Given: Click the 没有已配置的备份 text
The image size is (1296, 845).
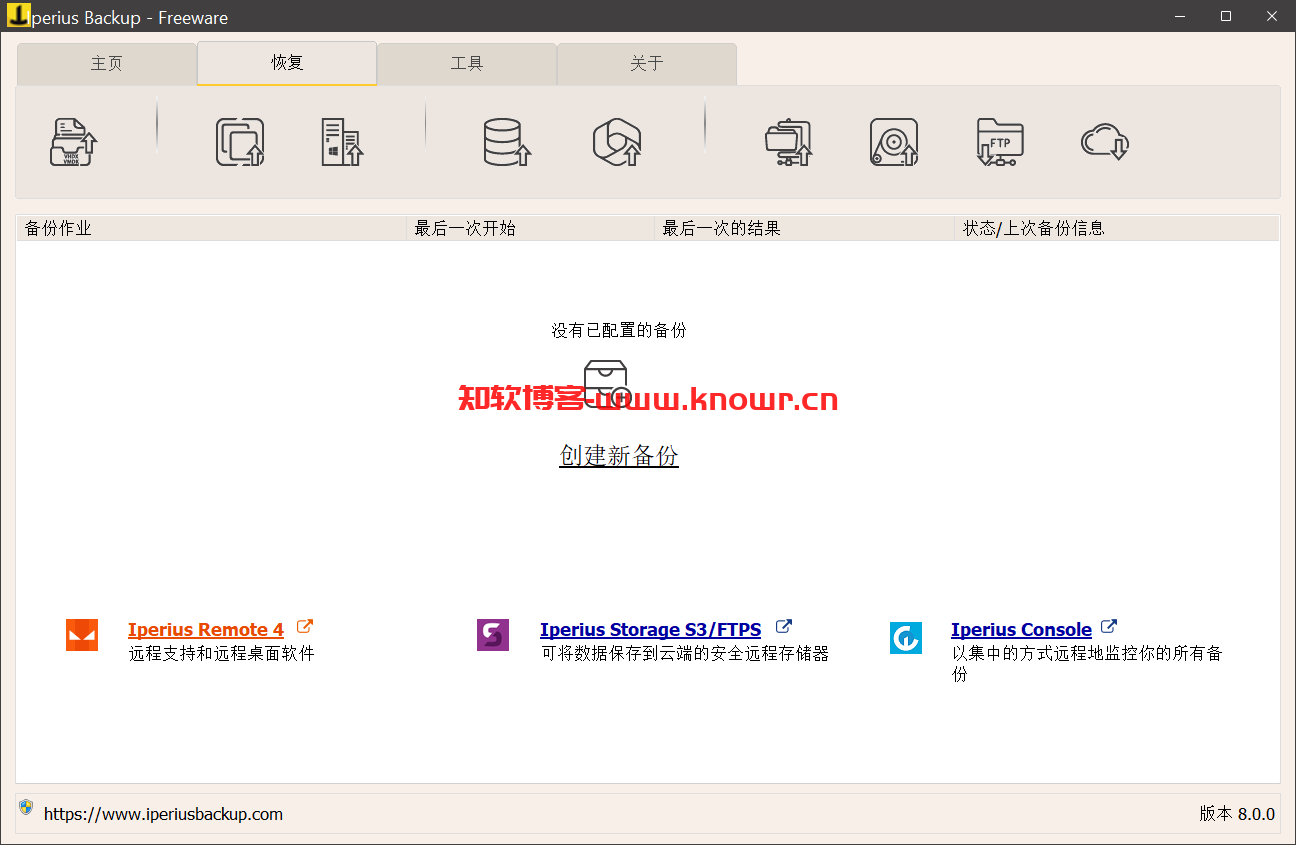Looking at the screenshot, I should point(619,330).
